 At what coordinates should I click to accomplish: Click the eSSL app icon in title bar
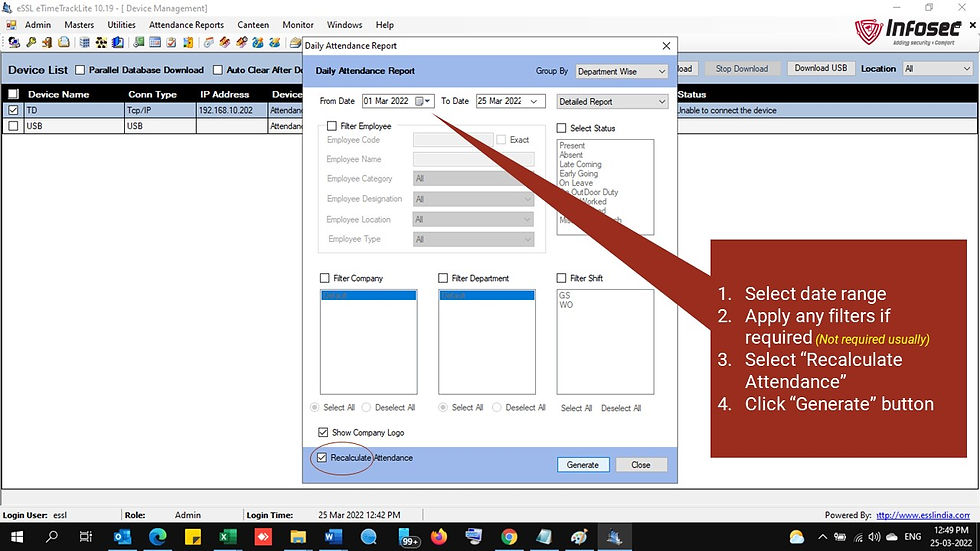8,8
